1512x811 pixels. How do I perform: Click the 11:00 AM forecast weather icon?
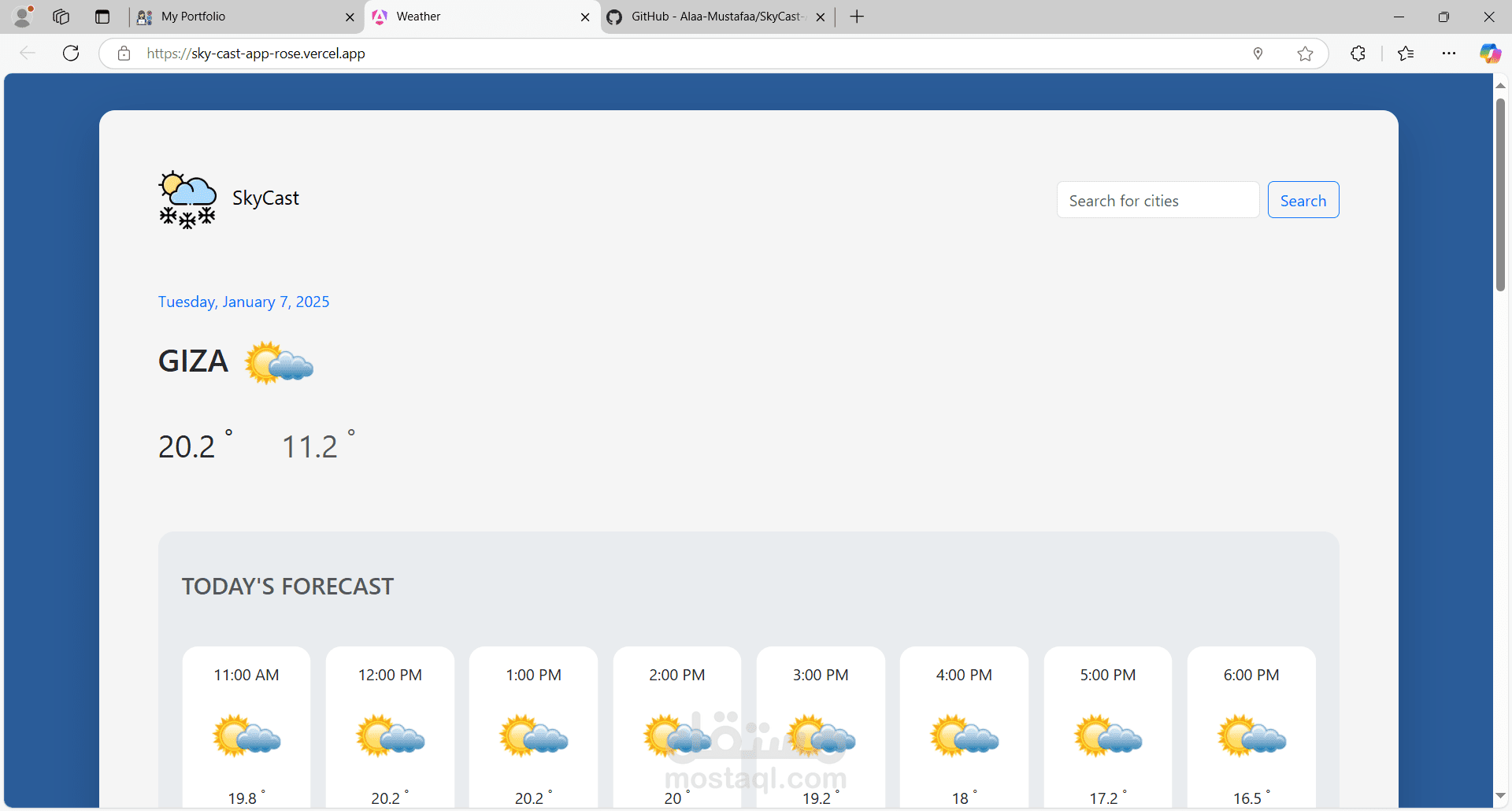[246, 735]
